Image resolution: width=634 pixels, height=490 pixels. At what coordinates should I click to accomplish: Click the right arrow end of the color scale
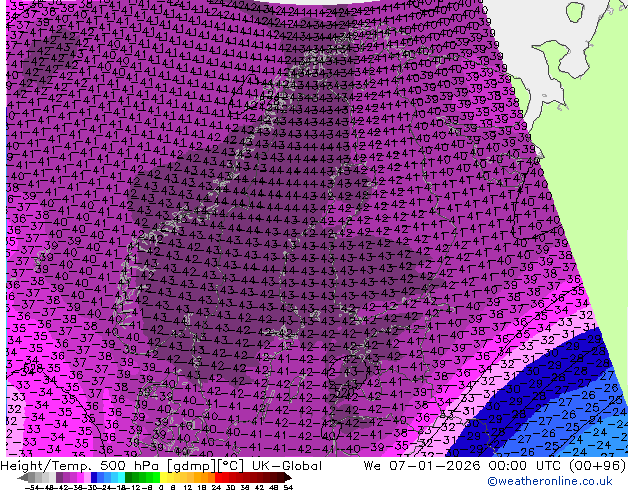coord(287,477)
